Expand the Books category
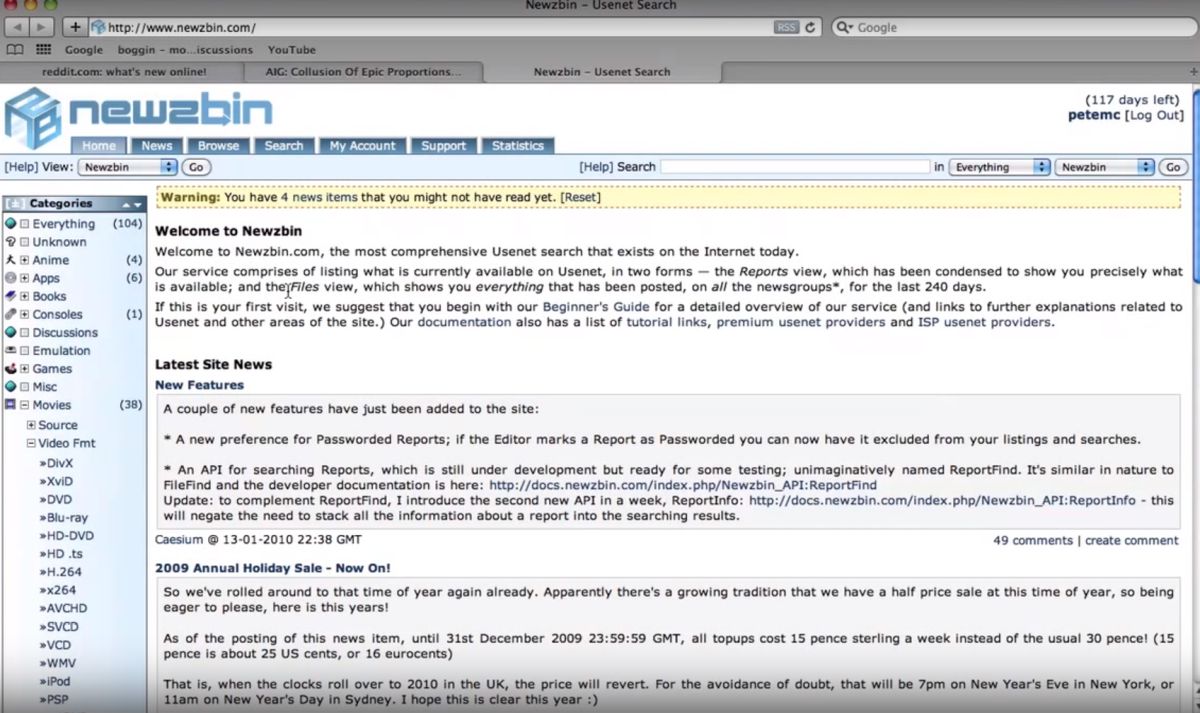This screenshot has width=1200, height=713. click(x=25, y=296)
